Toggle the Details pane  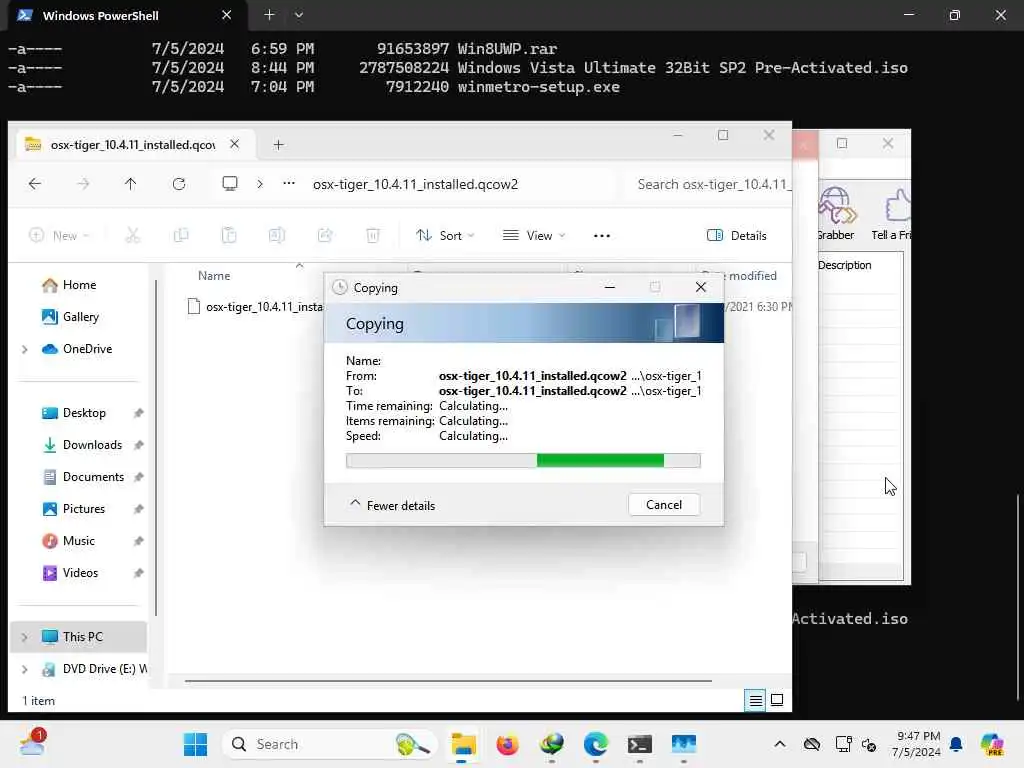click(x=737, y=235)
